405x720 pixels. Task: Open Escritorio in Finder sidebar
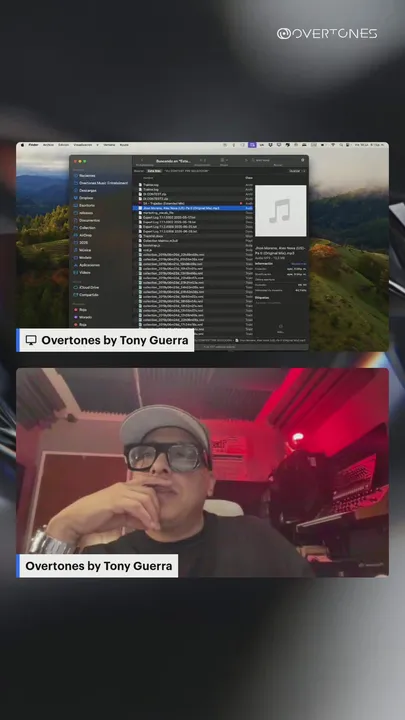coord(84,205)
